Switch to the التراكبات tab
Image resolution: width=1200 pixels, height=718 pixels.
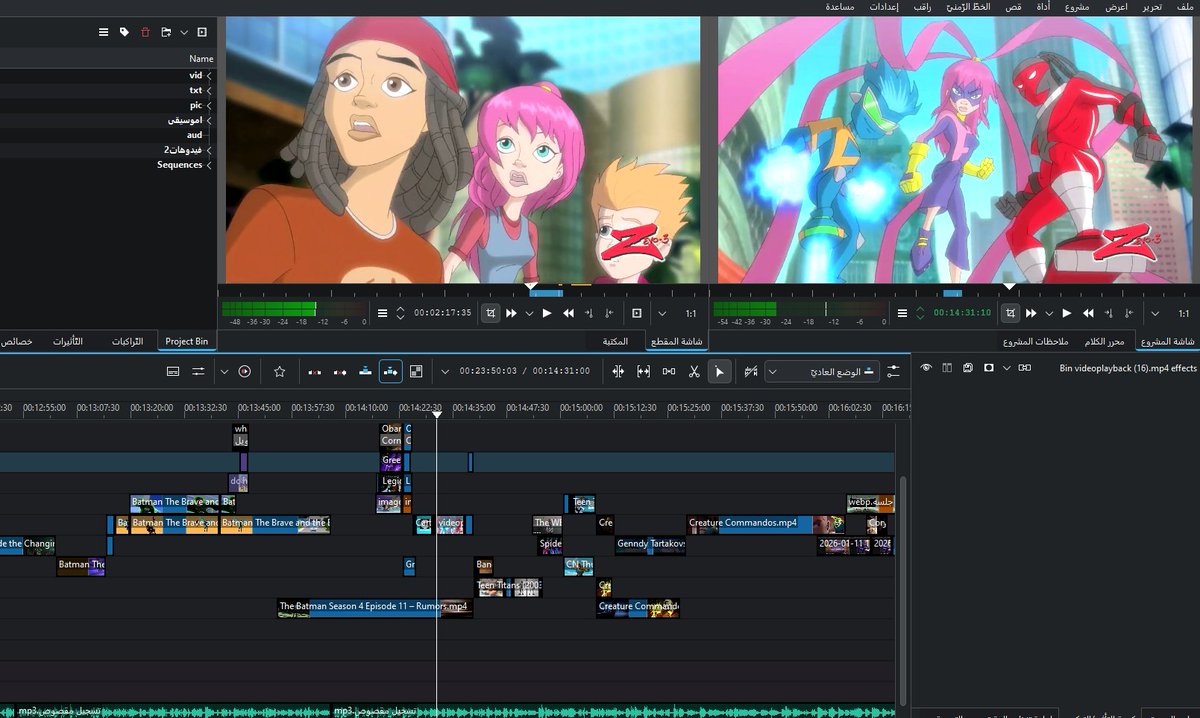point(128,341)
